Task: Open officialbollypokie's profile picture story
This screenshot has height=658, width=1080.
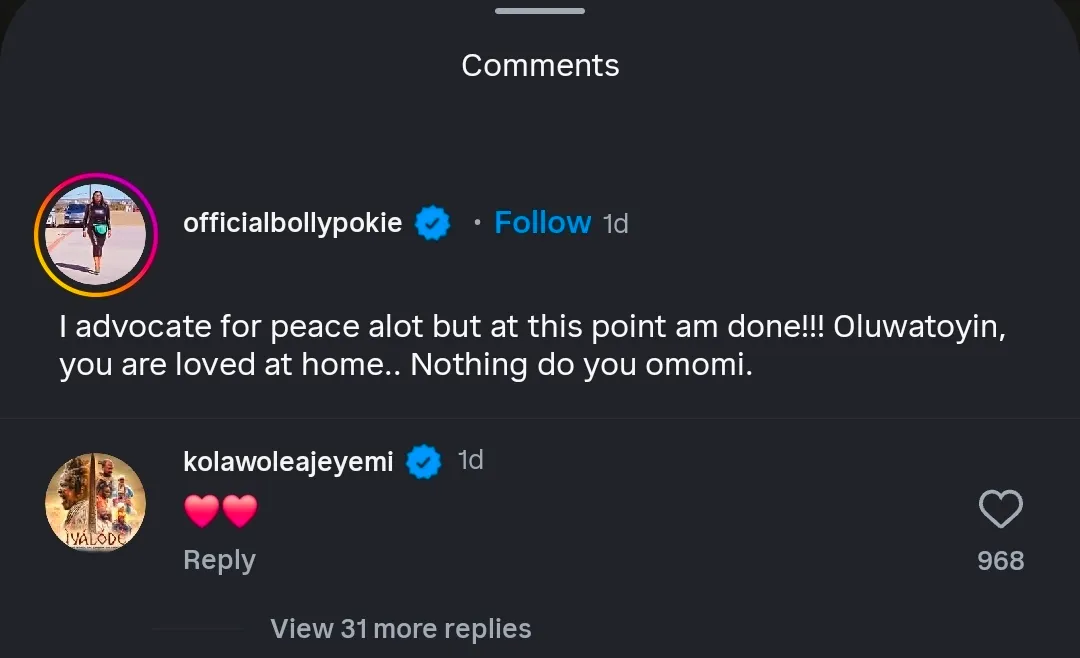Action: (96, 235)
